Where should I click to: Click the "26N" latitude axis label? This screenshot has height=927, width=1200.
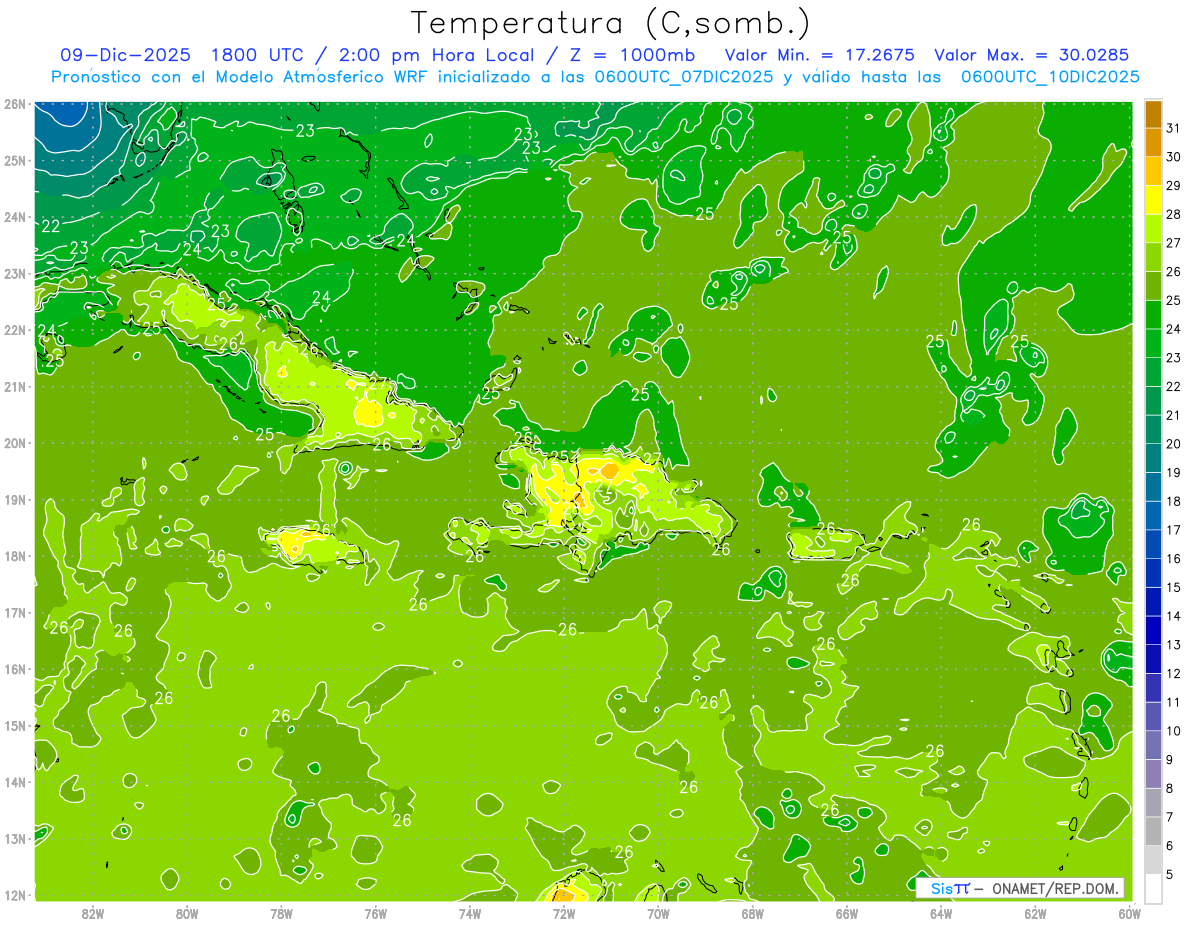(x=14, y=104)
